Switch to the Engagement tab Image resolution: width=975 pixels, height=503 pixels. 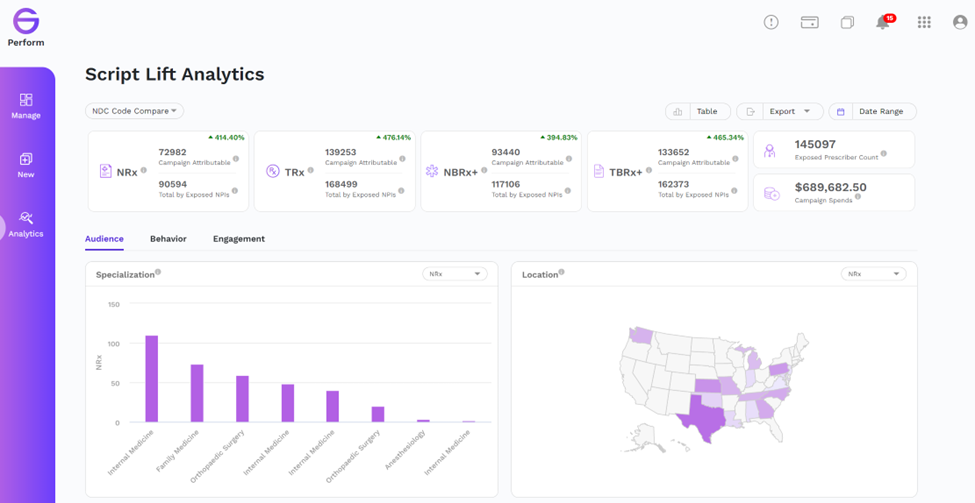[x=239, y=239]
